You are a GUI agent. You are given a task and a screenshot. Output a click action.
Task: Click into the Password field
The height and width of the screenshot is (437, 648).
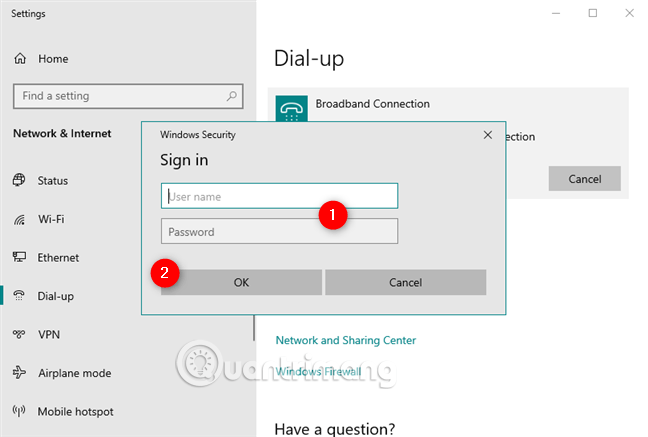(x=279, y=232)
